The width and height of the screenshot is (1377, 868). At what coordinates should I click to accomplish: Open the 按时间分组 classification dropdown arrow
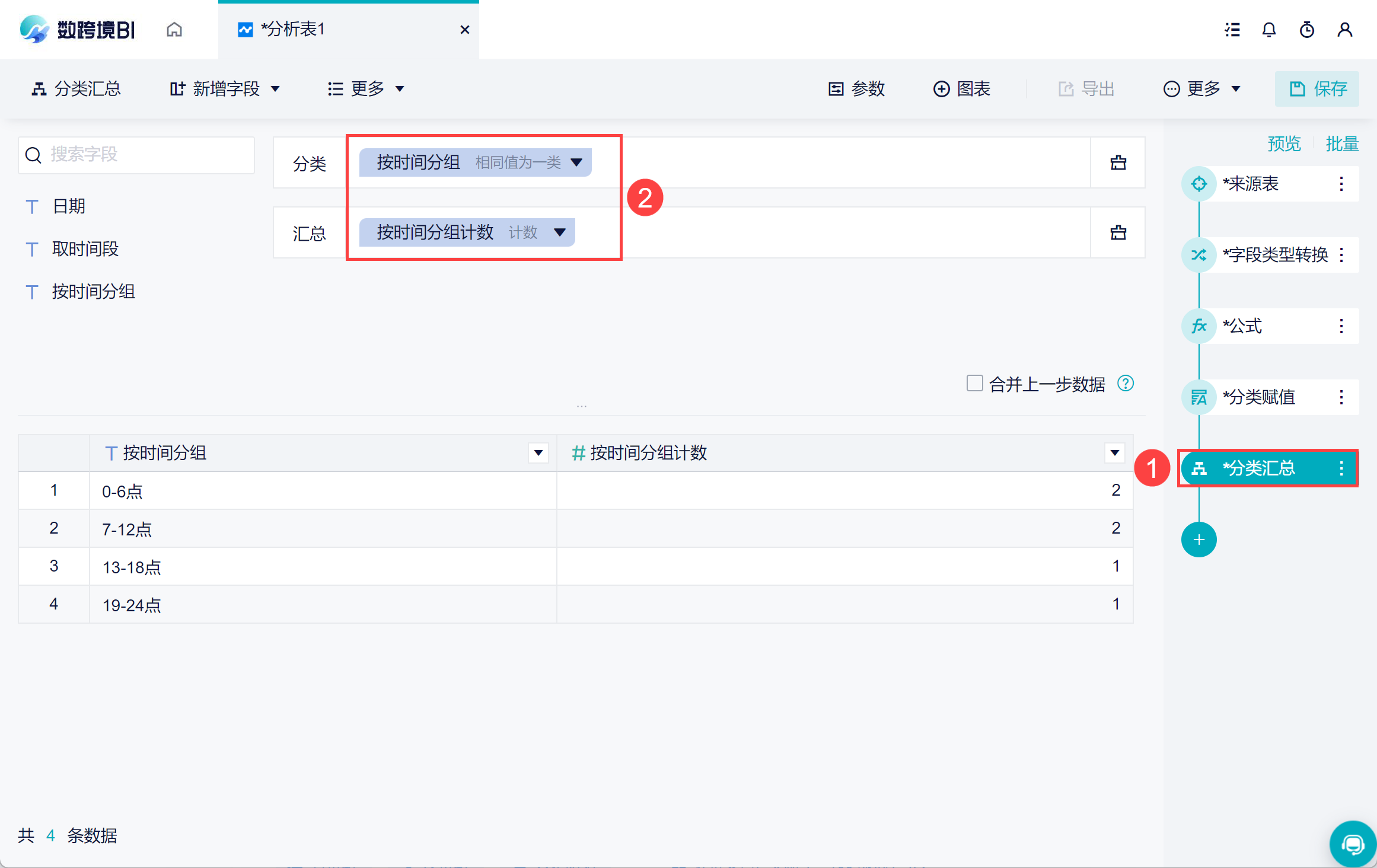[x=576, y=162]
